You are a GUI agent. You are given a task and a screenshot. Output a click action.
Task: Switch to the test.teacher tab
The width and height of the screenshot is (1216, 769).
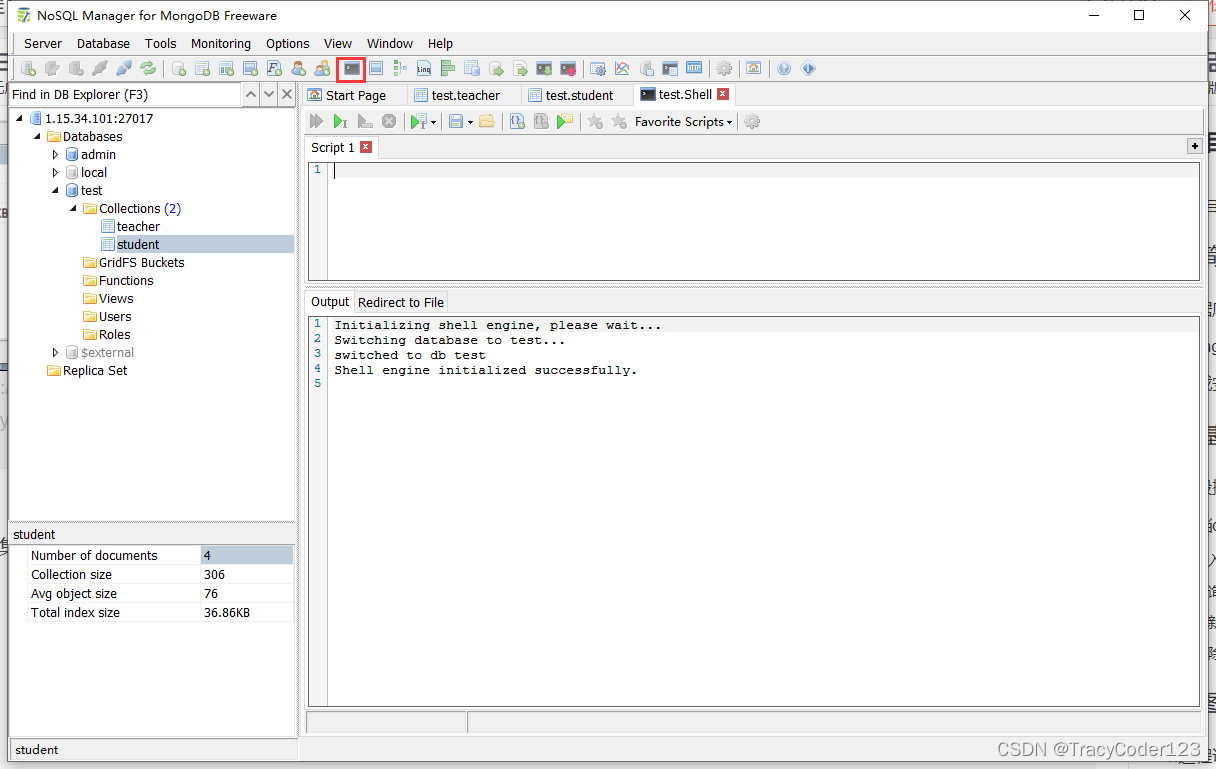465,95
